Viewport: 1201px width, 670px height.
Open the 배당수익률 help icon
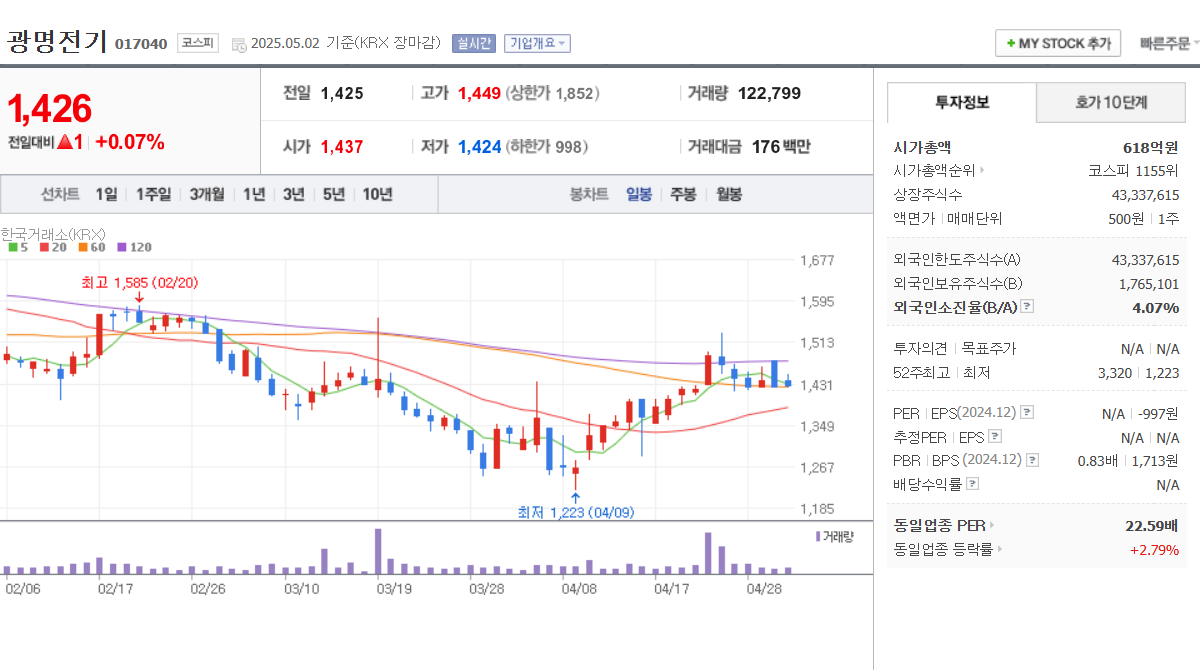point(972,481)
